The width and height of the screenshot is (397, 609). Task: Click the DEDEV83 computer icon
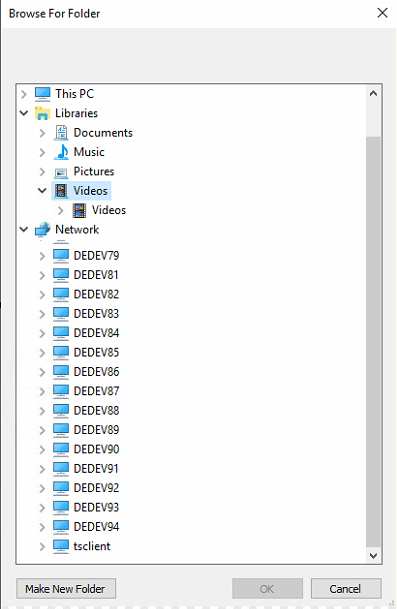coord(61,314)
